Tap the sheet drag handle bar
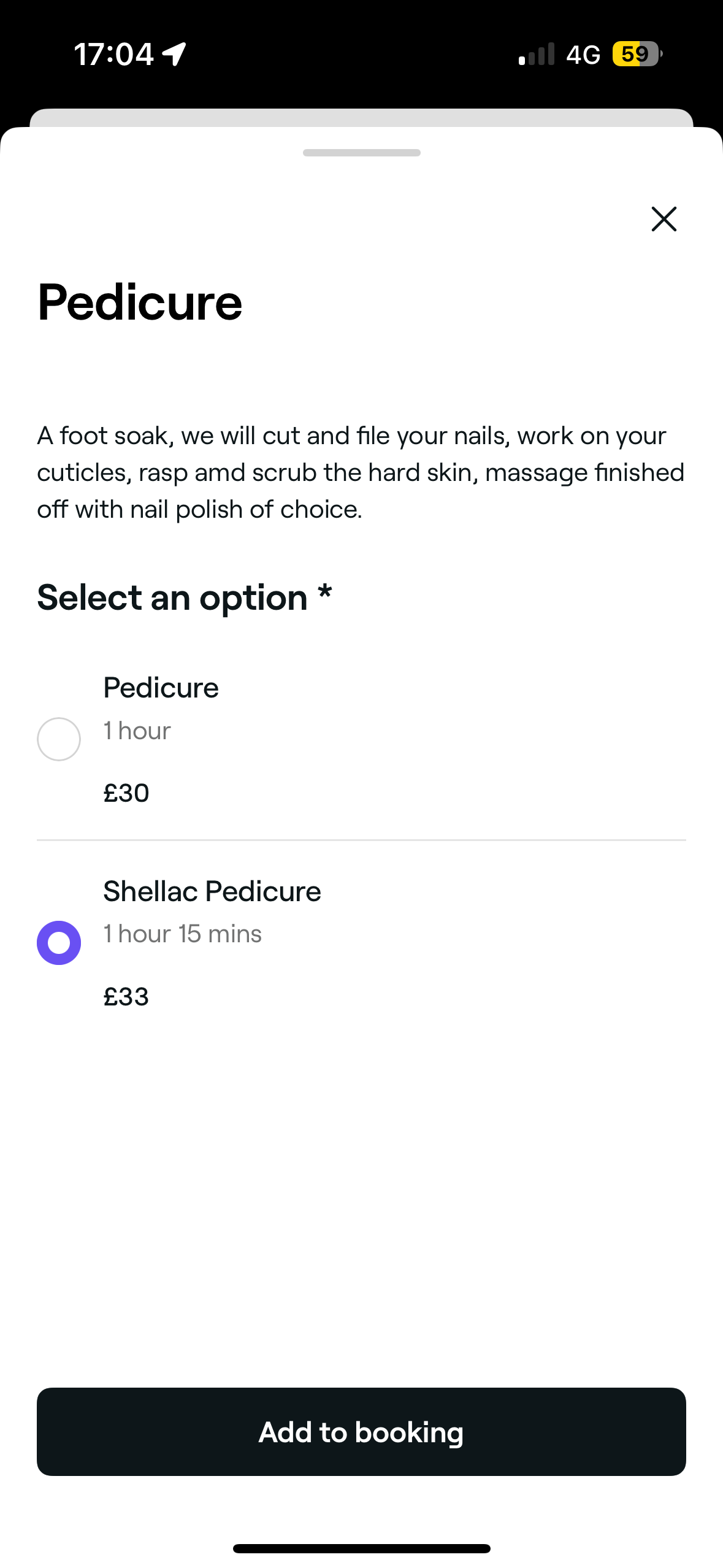Image resolution: width=723 pixels, height=1568 pixels. click(361, 153)
